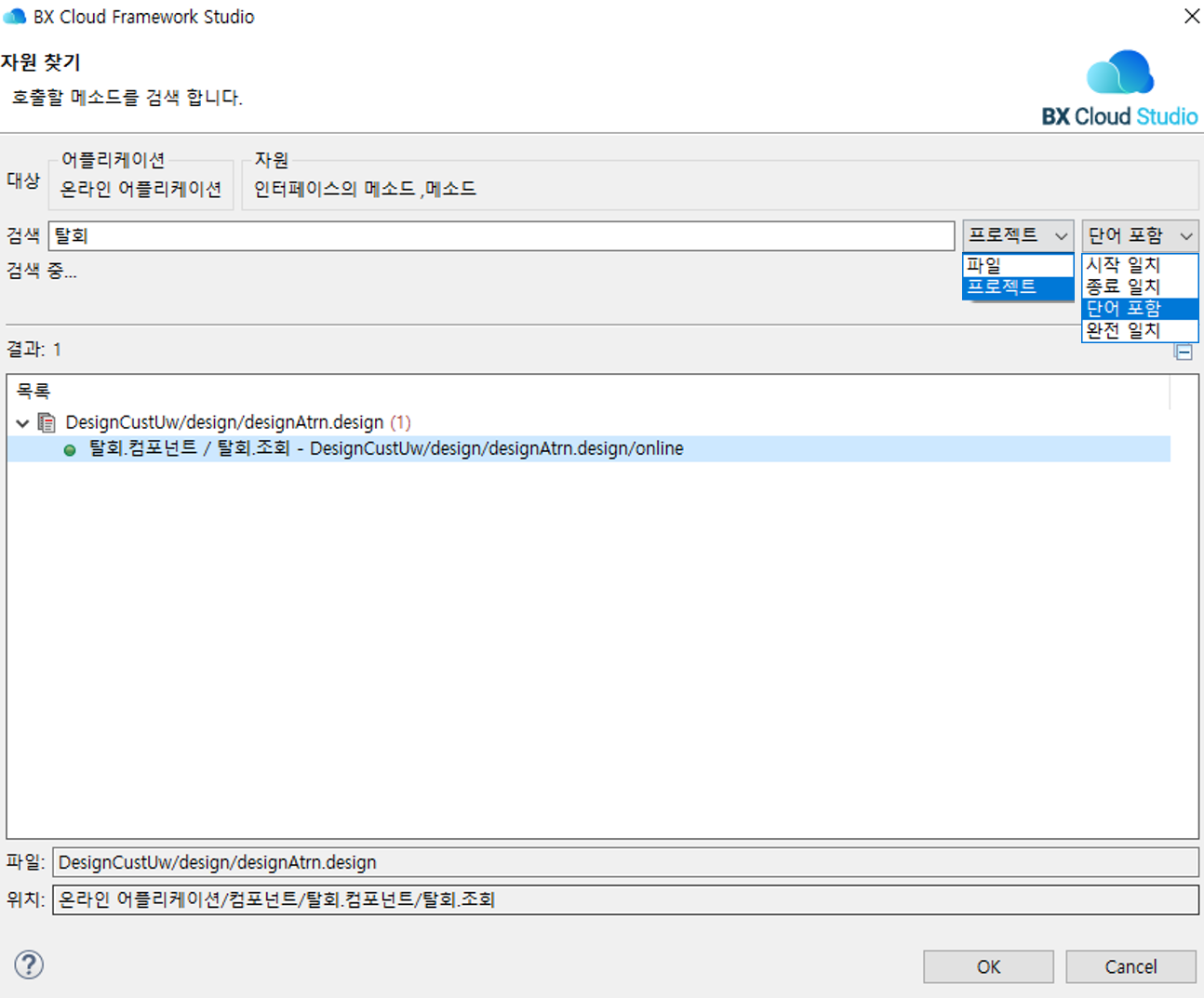The image size is (1204, 998).
Task: Select 프로젝트 from the scope list
Action: pyautogui.click(x=1018, y=286)
